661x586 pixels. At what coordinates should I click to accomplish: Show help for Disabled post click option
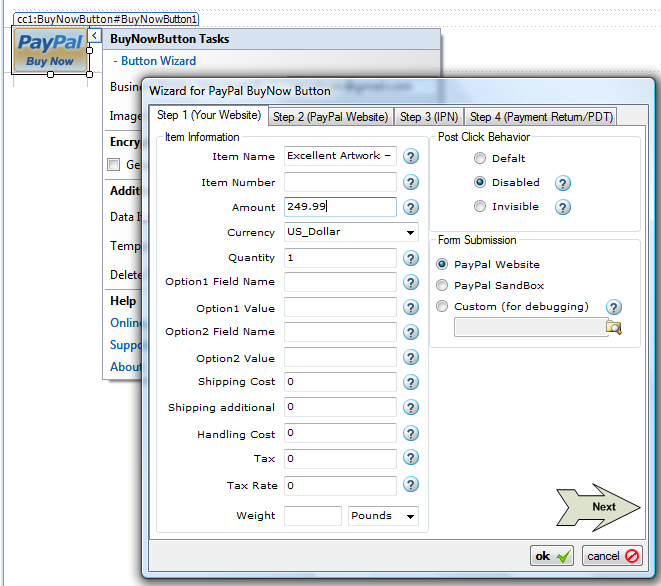pyautogui.click(x=563, y=183)
